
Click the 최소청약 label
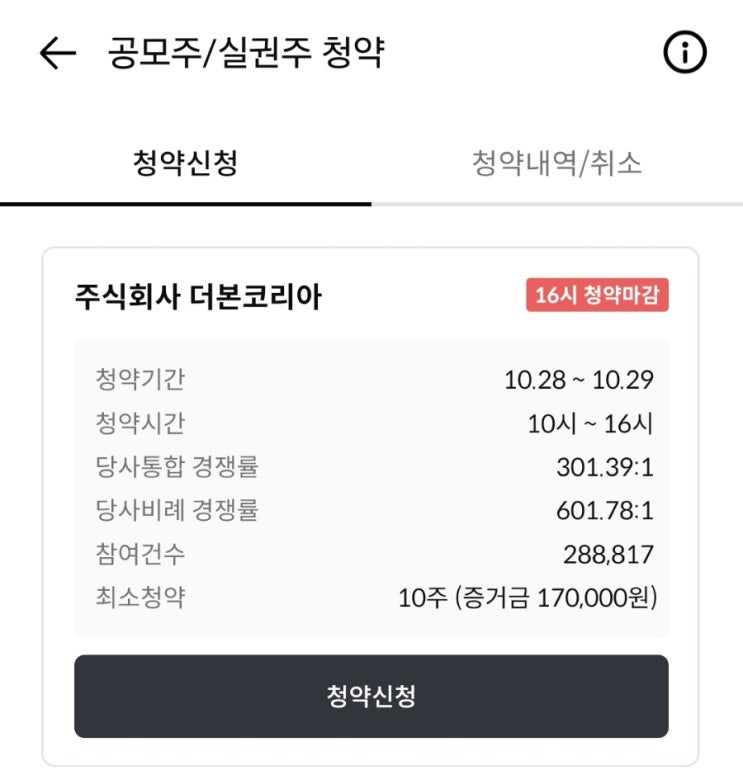pyautogui.click(x=140, y=598)
